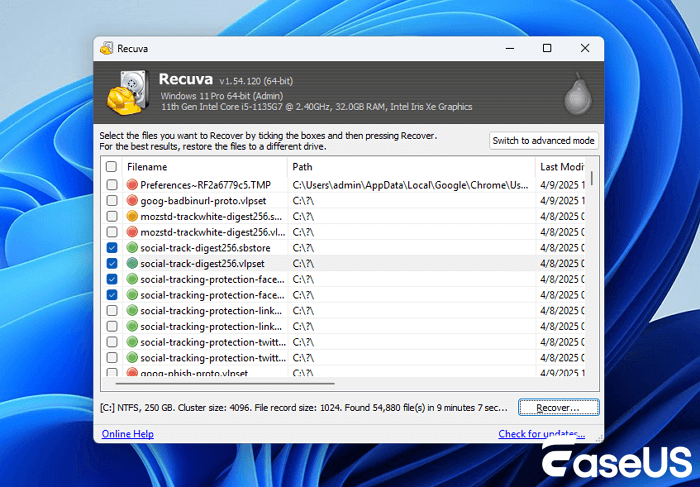Click the status bar scan summary text
Image resolution: width=700 pixels, height=487 pixels.
304,408
